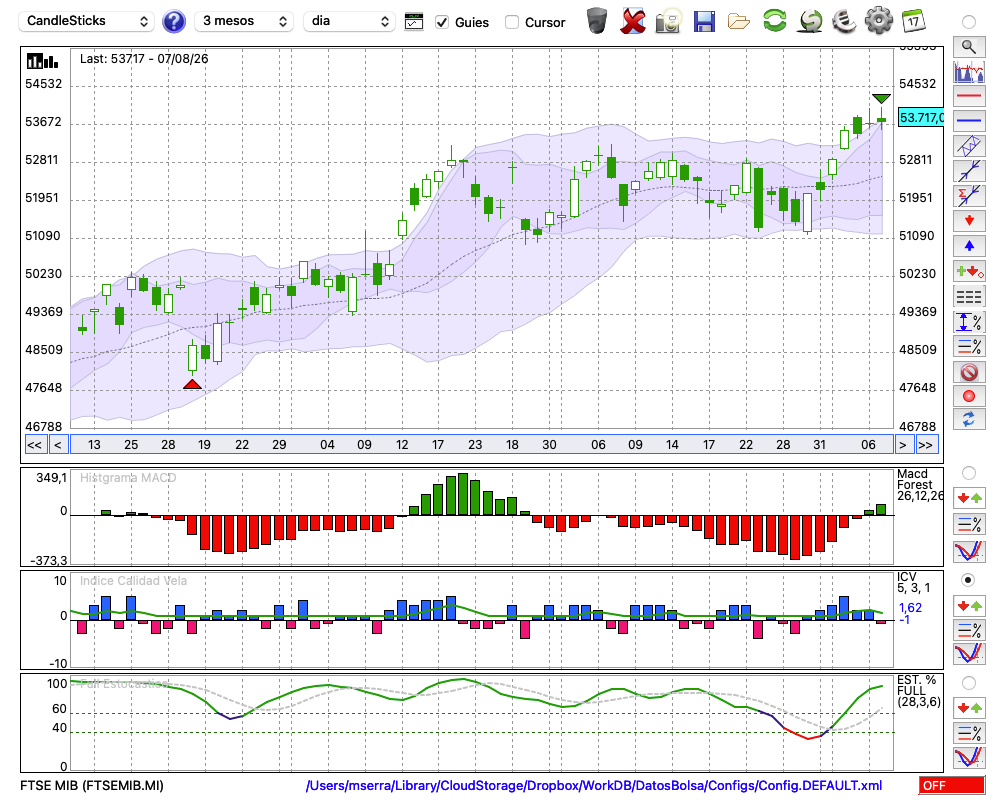This screenshot has height=800, width=1000.
Task: Toggle the red OFF indicator
Action: tap(951, 785)
